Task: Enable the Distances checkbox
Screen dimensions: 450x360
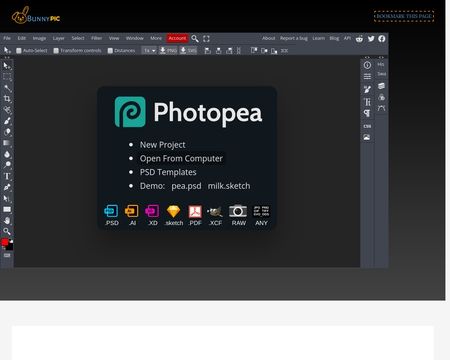Action: pyautogui.click(x=110, y=51)
